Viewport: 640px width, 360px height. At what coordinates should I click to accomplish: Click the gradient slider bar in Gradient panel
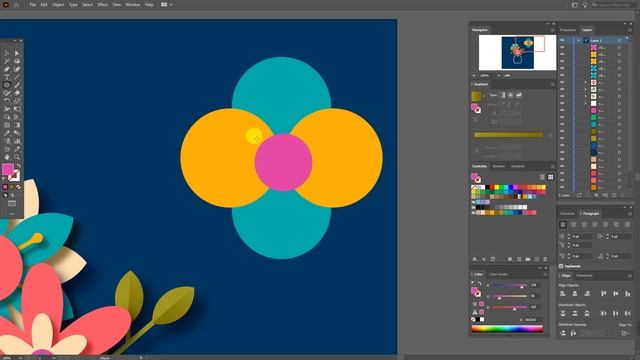(x=509, y=134)
